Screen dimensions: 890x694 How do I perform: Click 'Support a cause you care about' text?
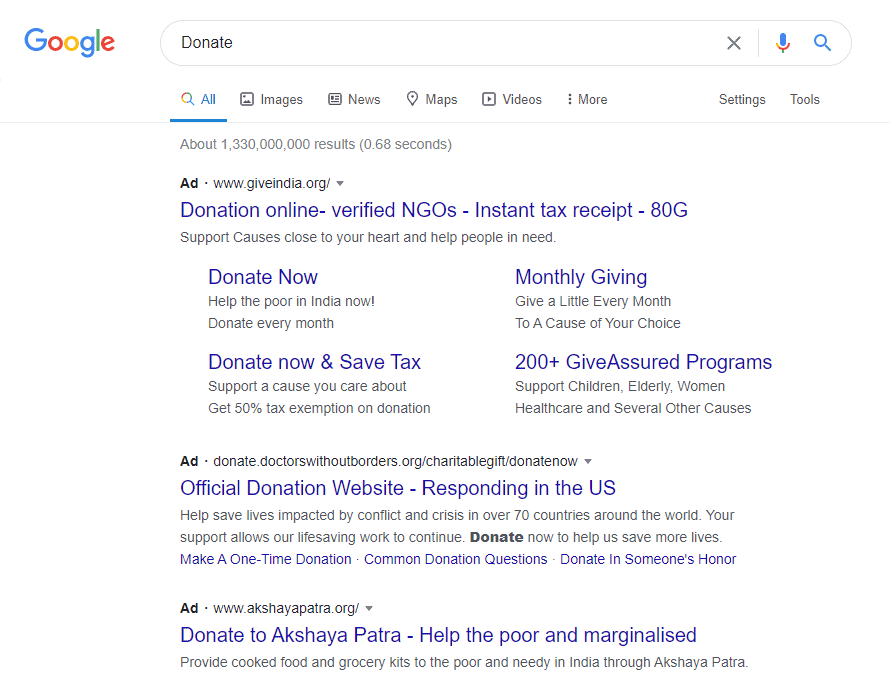point(307,386)
